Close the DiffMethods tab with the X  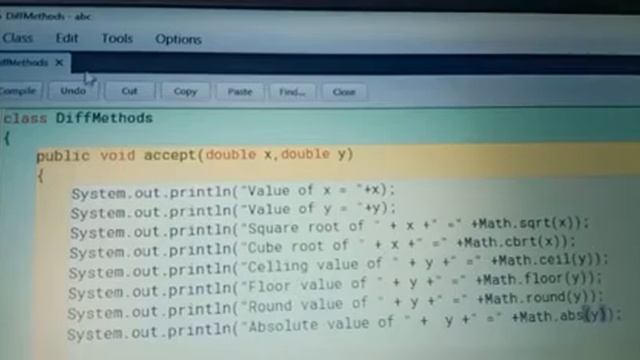pos(59,62)
